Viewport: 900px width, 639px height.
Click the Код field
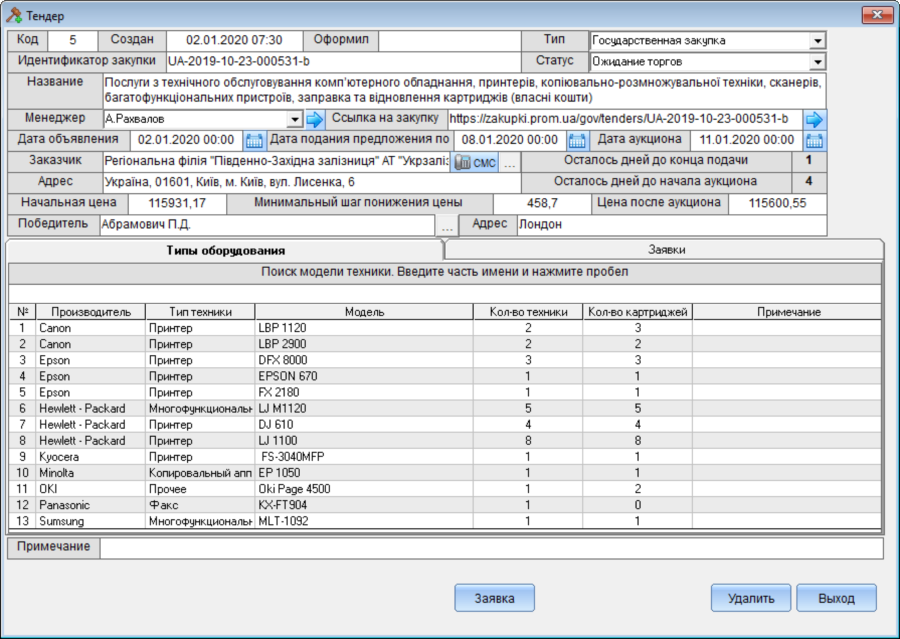[x=72, y=41]
